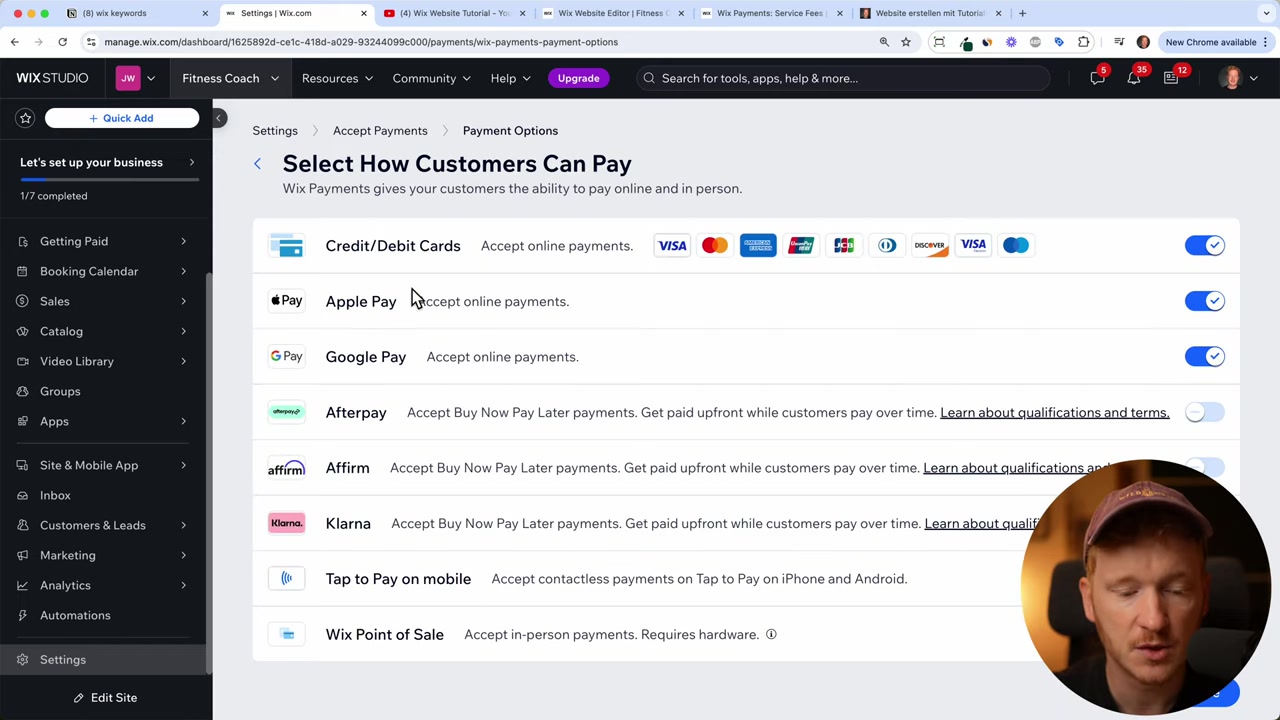Viewport: 1280px width, 720px height.
Task: Switch to the Wix Payments Service Fees tab
Action: 770,13
